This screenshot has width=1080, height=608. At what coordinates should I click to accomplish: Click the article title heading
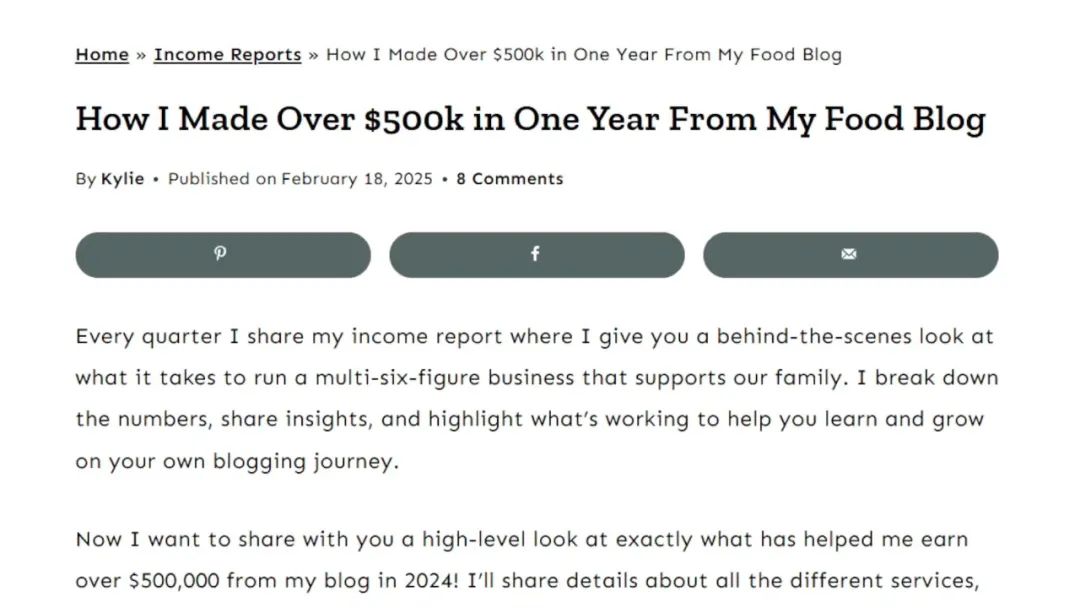point(530,119)
